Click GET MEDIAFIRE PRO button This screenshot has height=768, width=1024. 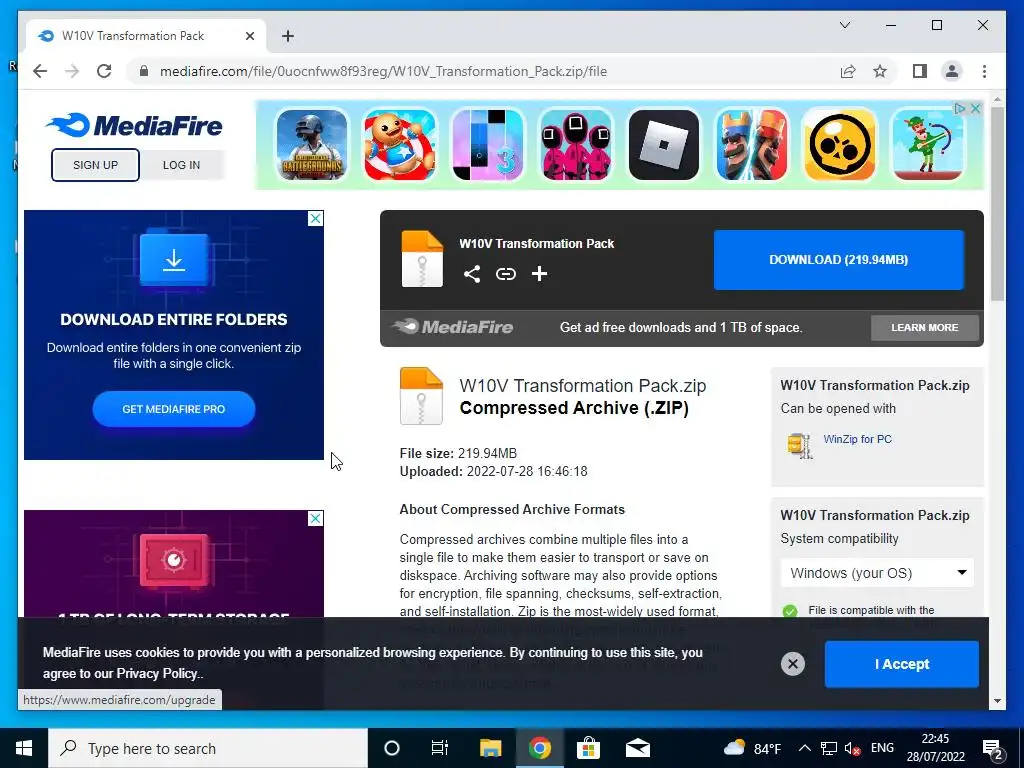[174, 409]
